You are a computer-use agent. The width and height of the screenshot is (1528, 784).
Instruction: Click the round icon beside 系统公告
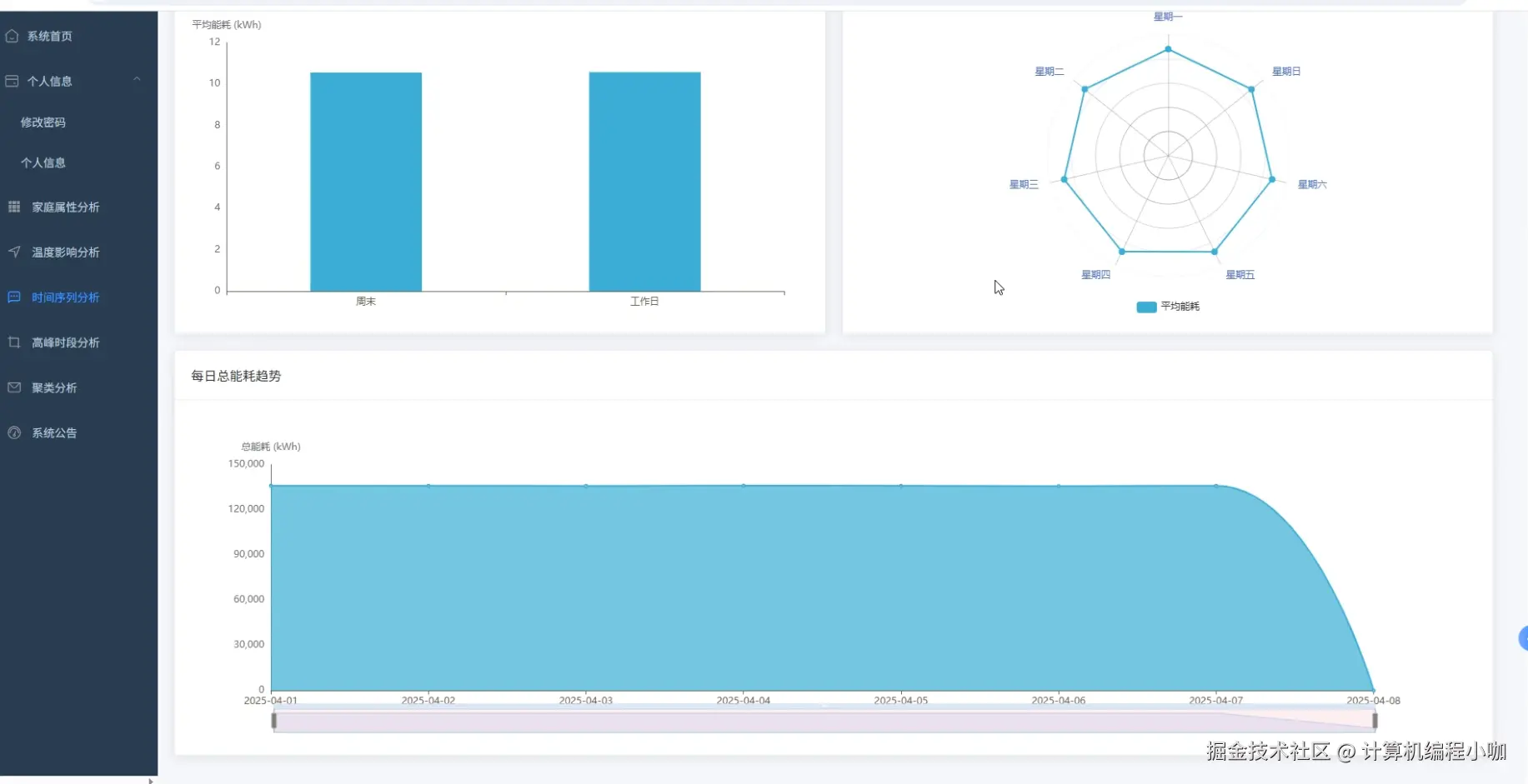point(14,432)
